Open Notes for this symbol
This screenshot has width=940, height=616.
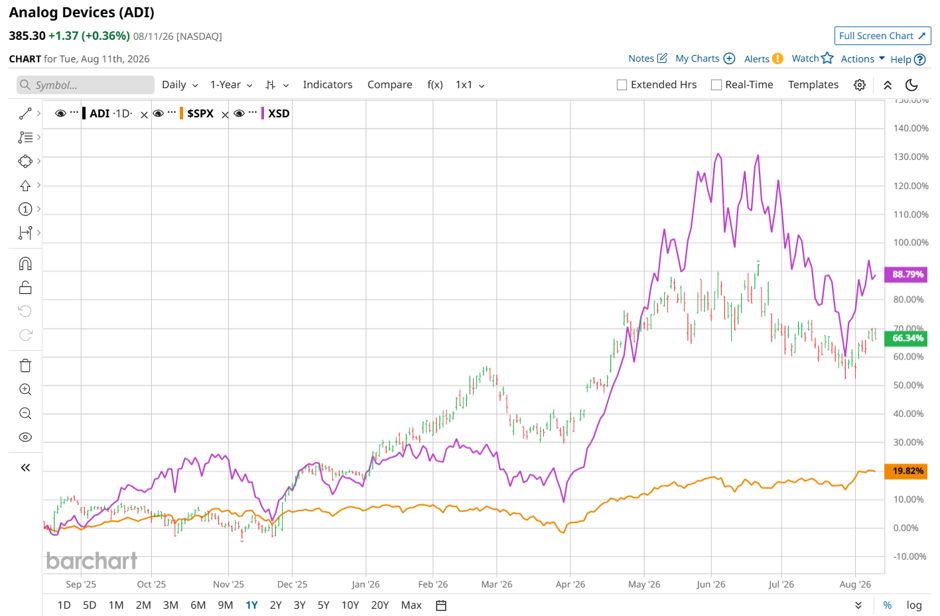tap(647, 59)
